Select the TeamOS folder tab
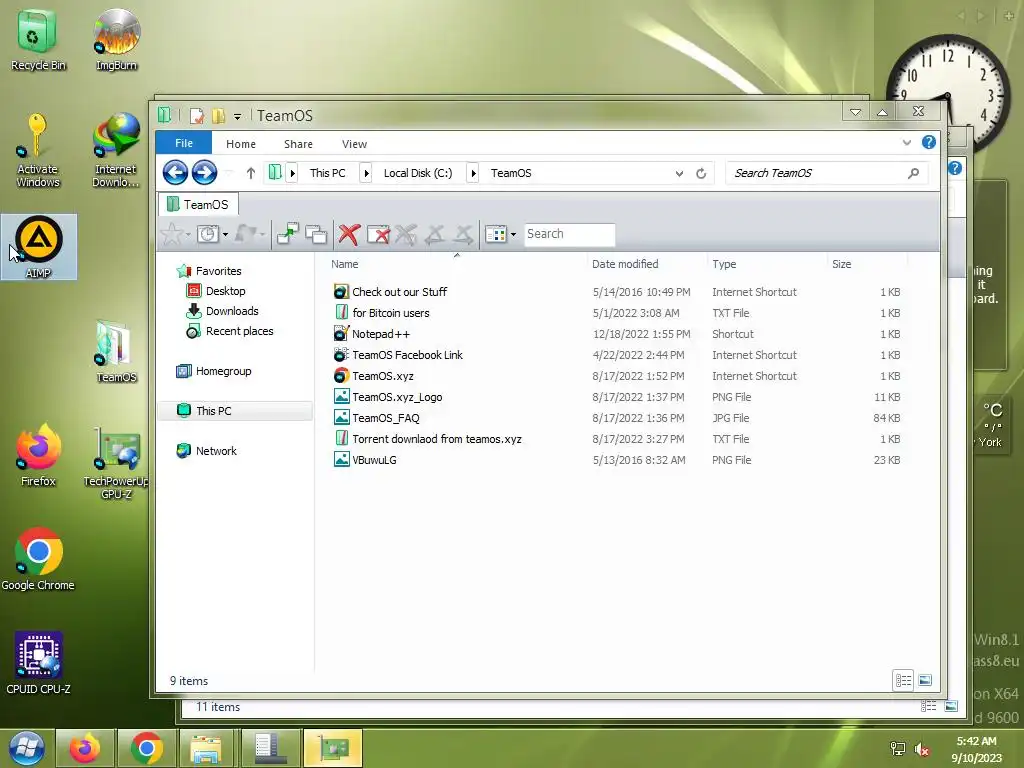Screen dimensions: 1024x768 coord(199,204)
